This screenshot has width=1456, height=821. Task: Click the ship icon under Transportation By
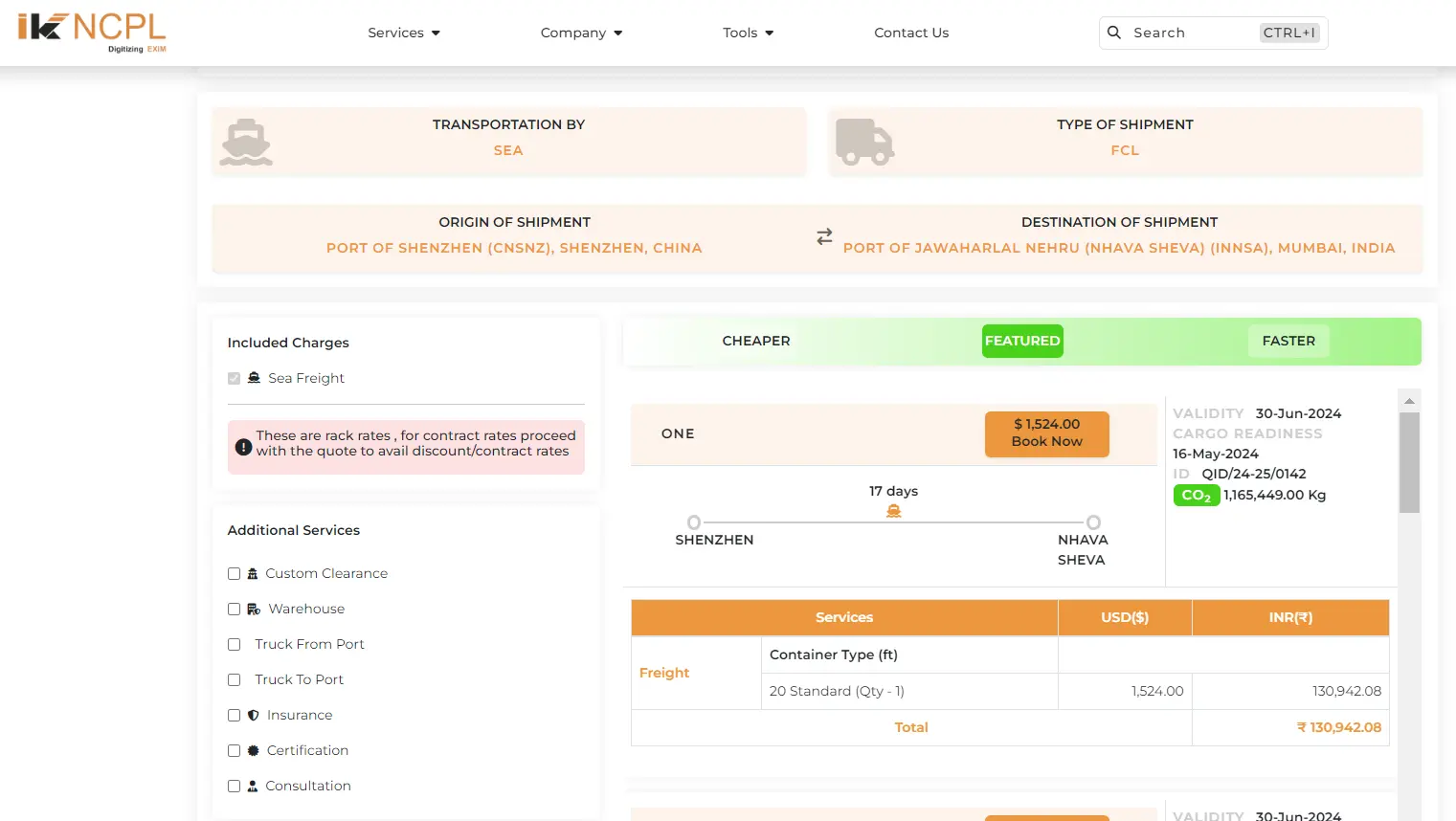(x=246, y=142)
